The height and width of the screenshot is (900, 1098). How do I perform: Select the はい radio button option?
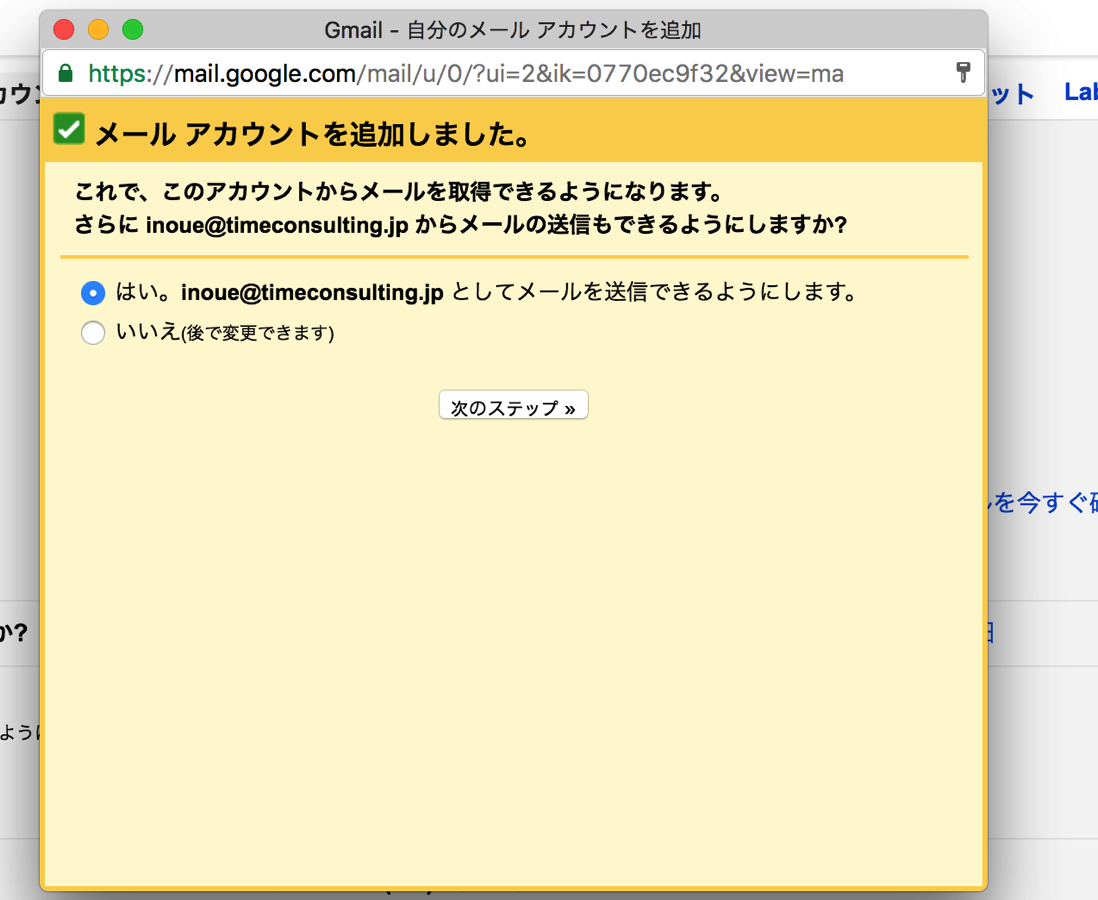pyautogui.click(x=93, y=292)
